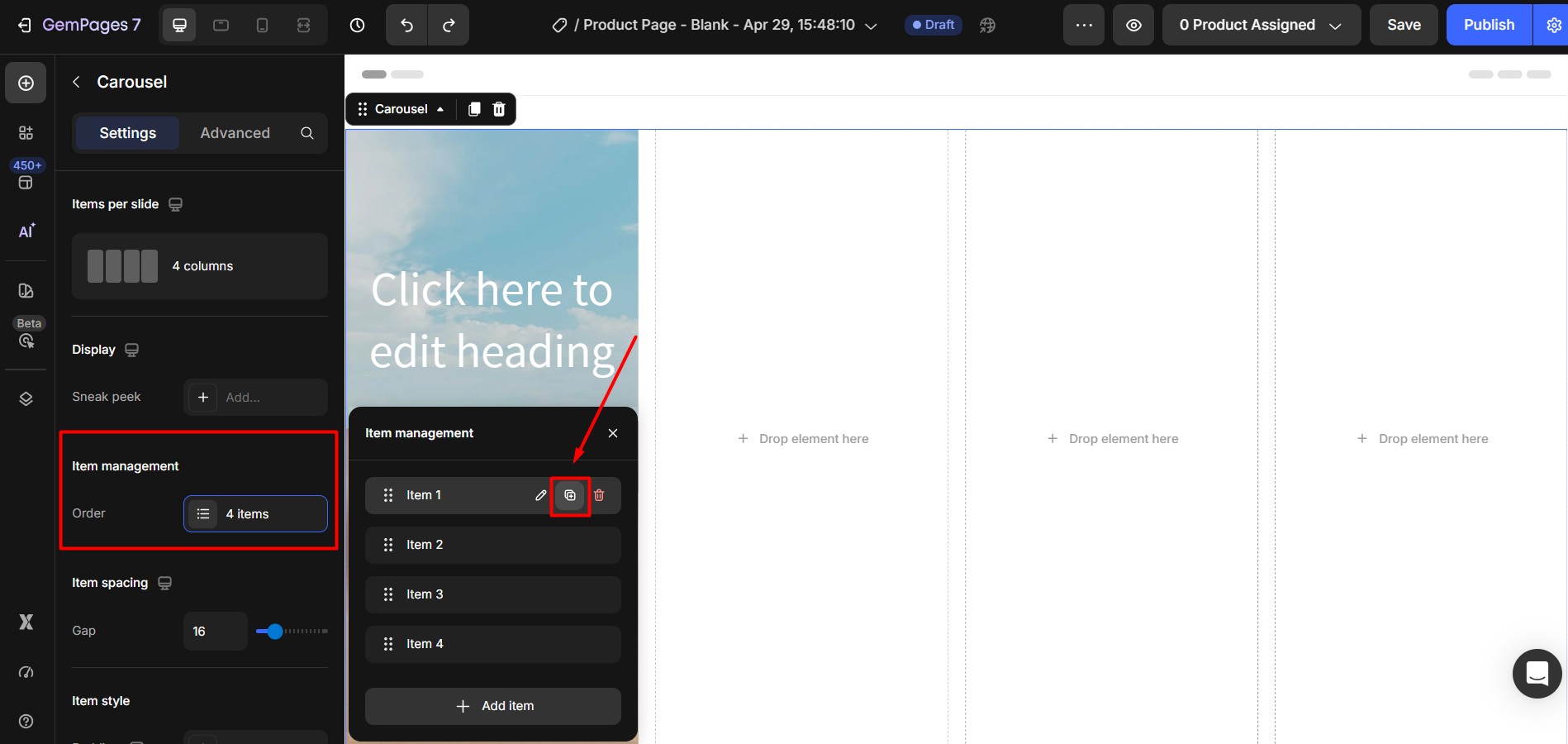
Task: Click the Gap slider handle
Action: (x=275, y=632)
